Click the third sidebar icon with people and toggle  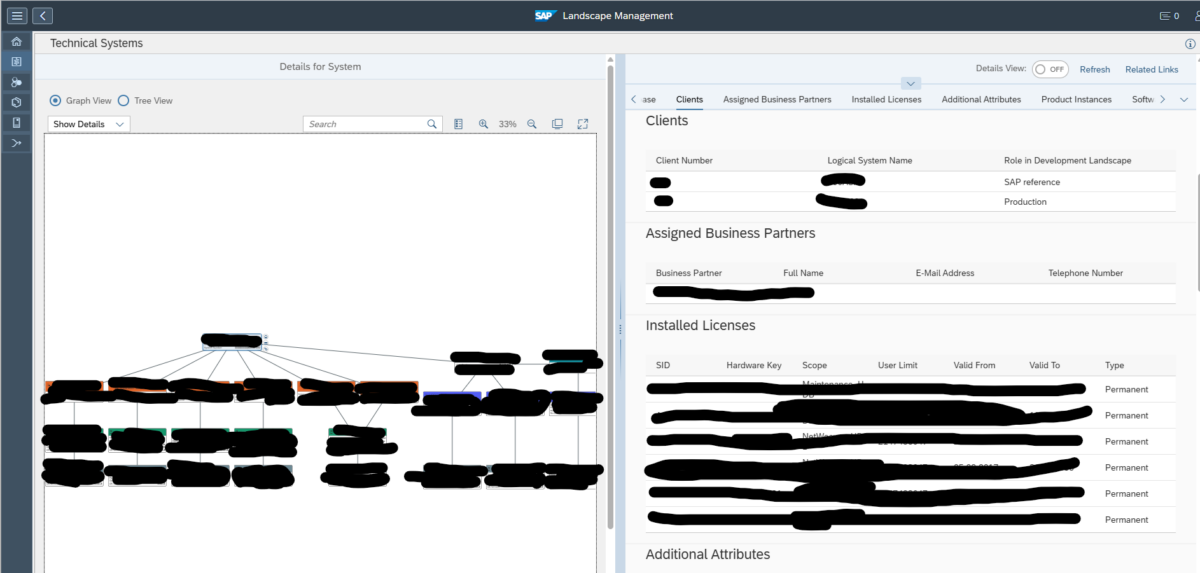16,82
